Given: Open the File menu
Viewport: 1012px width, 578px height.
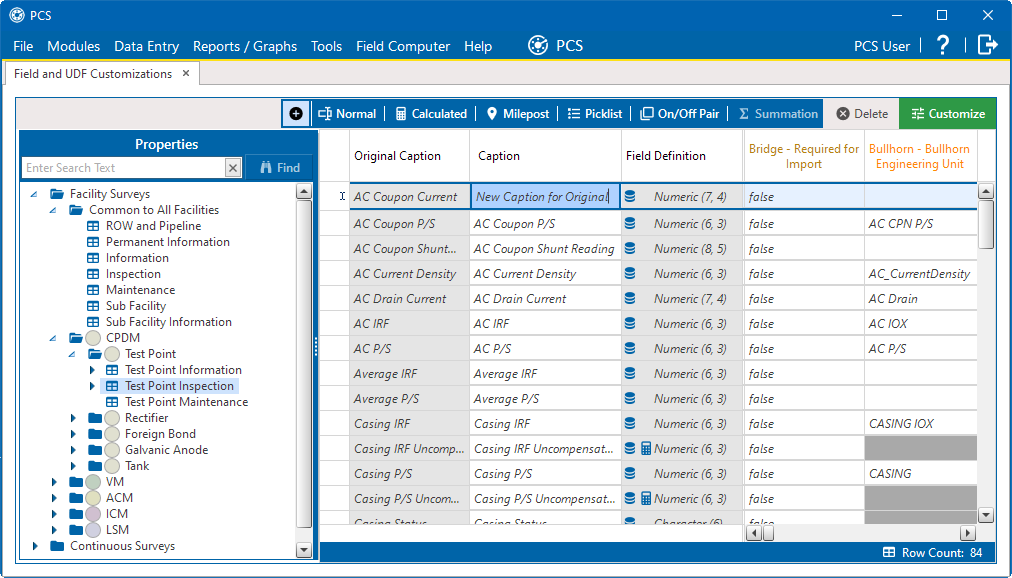Looking at the screenshot, I should (x=23, y=46).
